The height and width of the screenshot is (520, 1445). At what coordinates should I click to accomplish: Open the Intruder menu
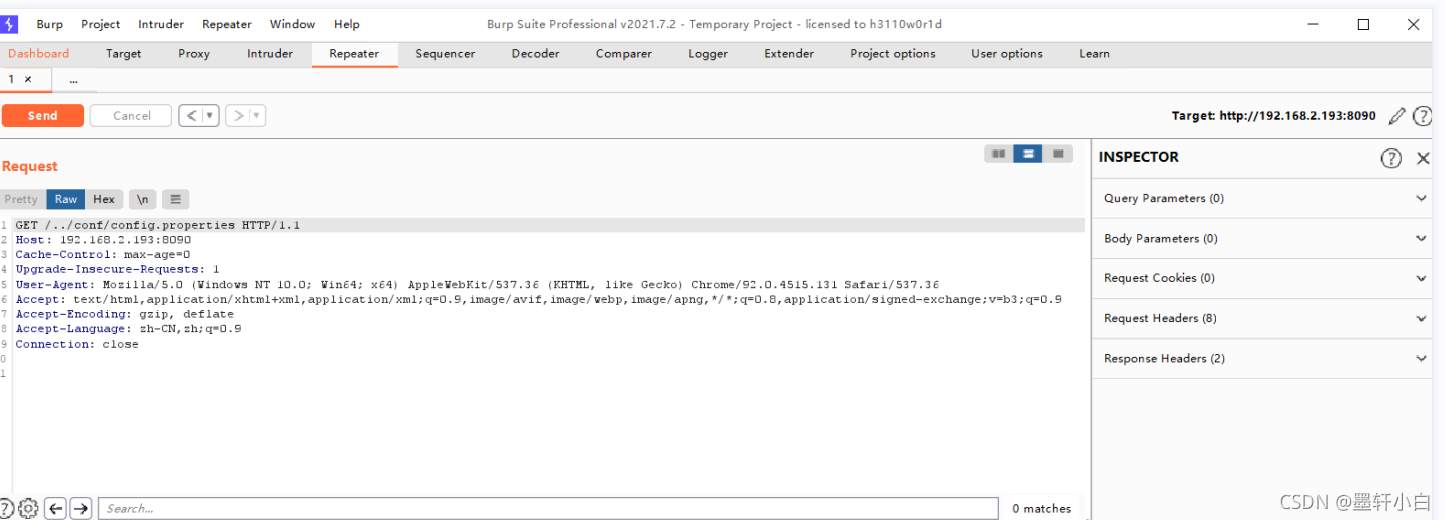(161, 24)
